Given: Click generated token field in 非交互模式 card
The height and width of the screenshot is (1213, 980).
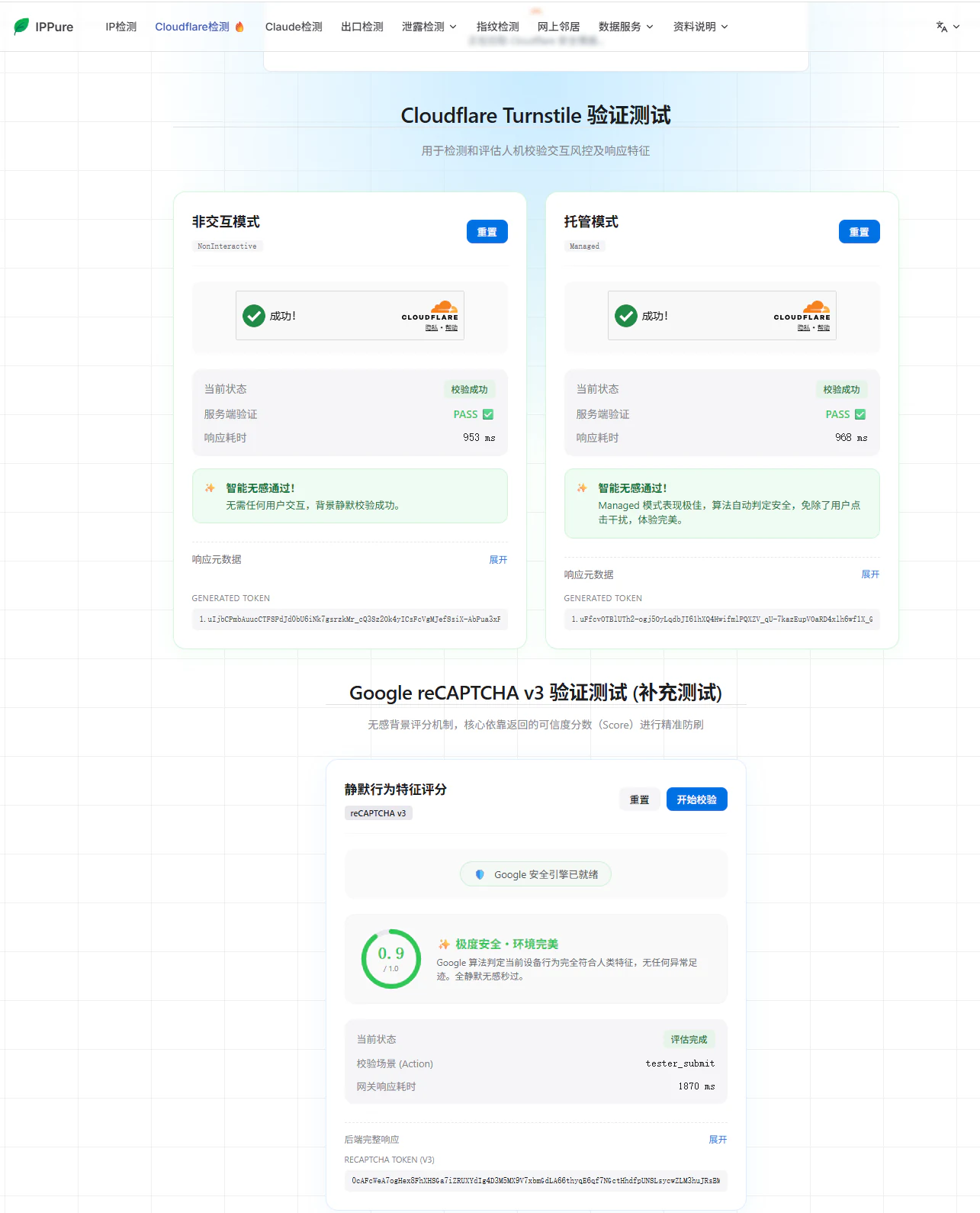Looking at the screenshot, I should 350,619.
